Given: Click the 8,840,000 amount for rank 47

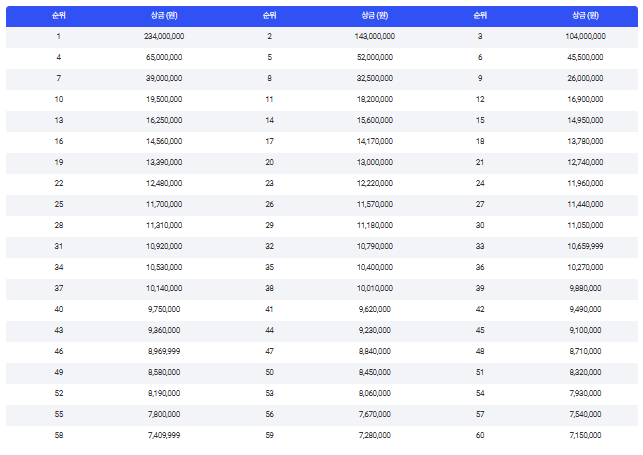Looking at the screenshot, I should [x=375, y=351].
